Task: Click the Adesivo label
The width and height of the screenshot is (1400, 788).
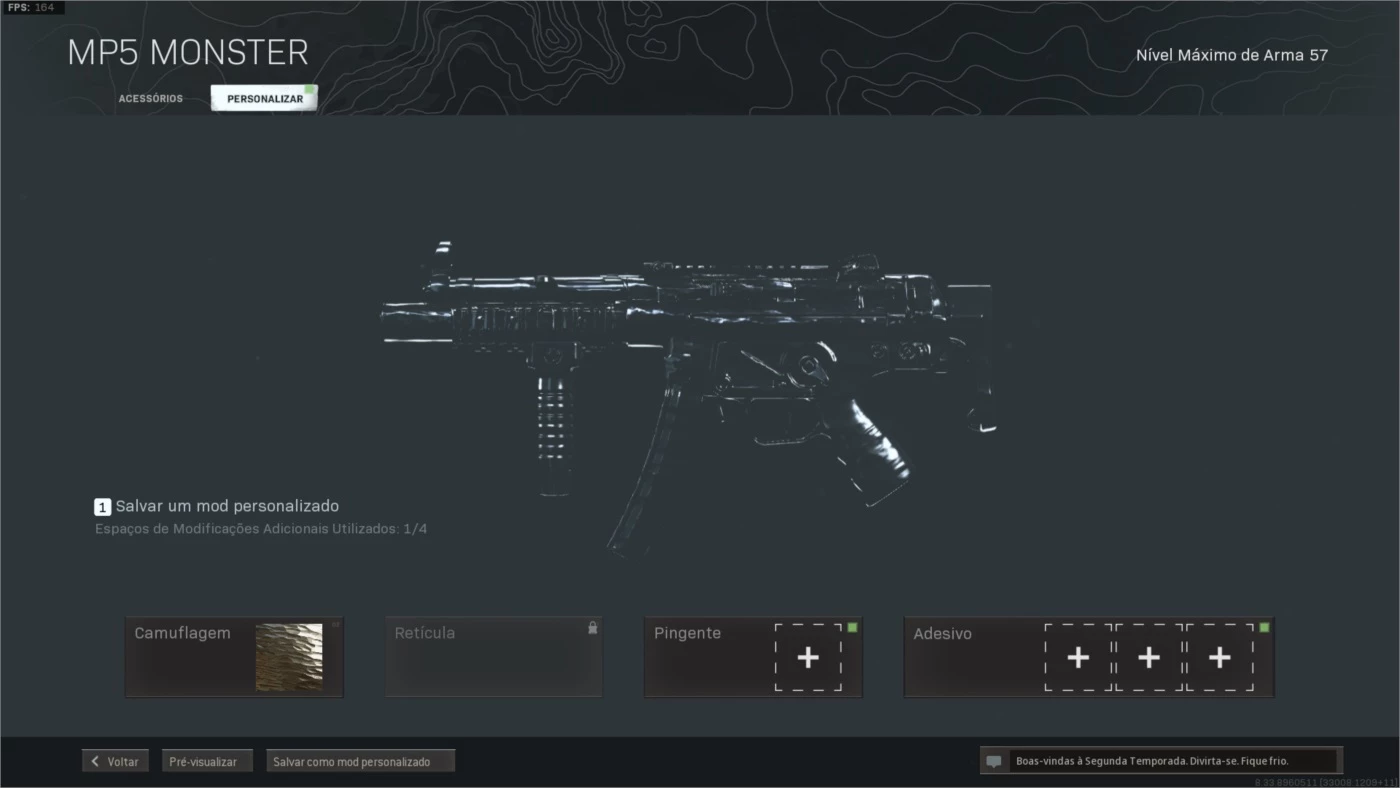Action: click(x=942, y=633)
